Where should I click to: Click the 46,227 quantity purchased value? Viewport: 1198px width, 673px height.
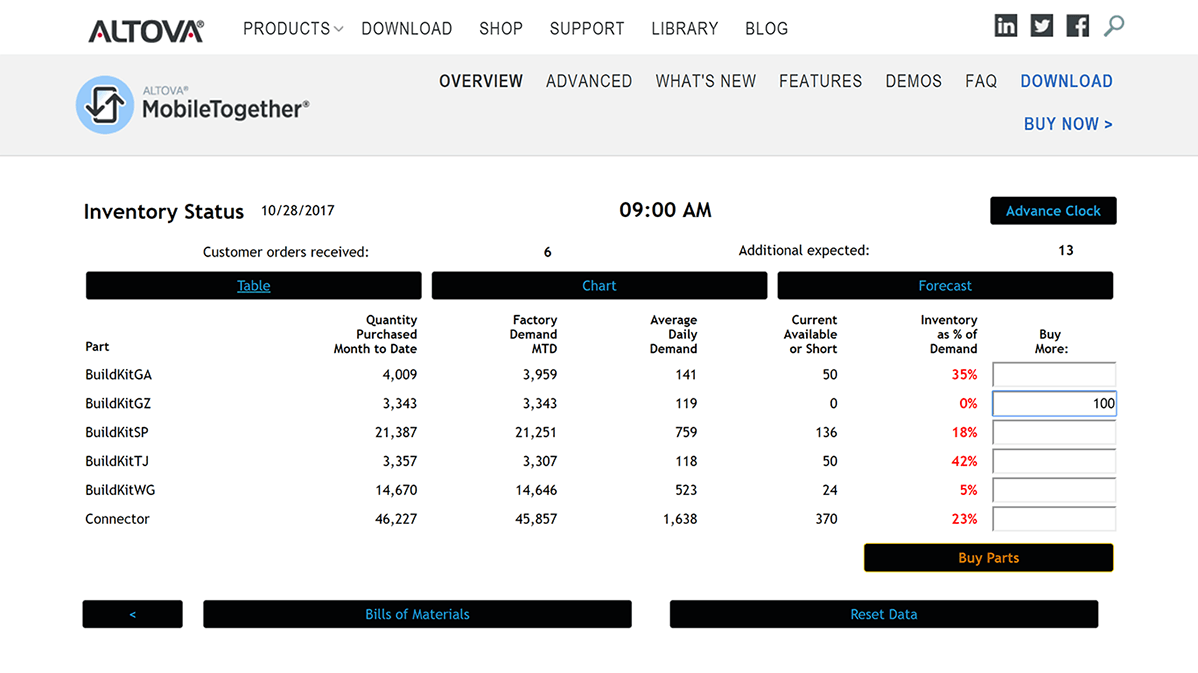tap(396, 519)
